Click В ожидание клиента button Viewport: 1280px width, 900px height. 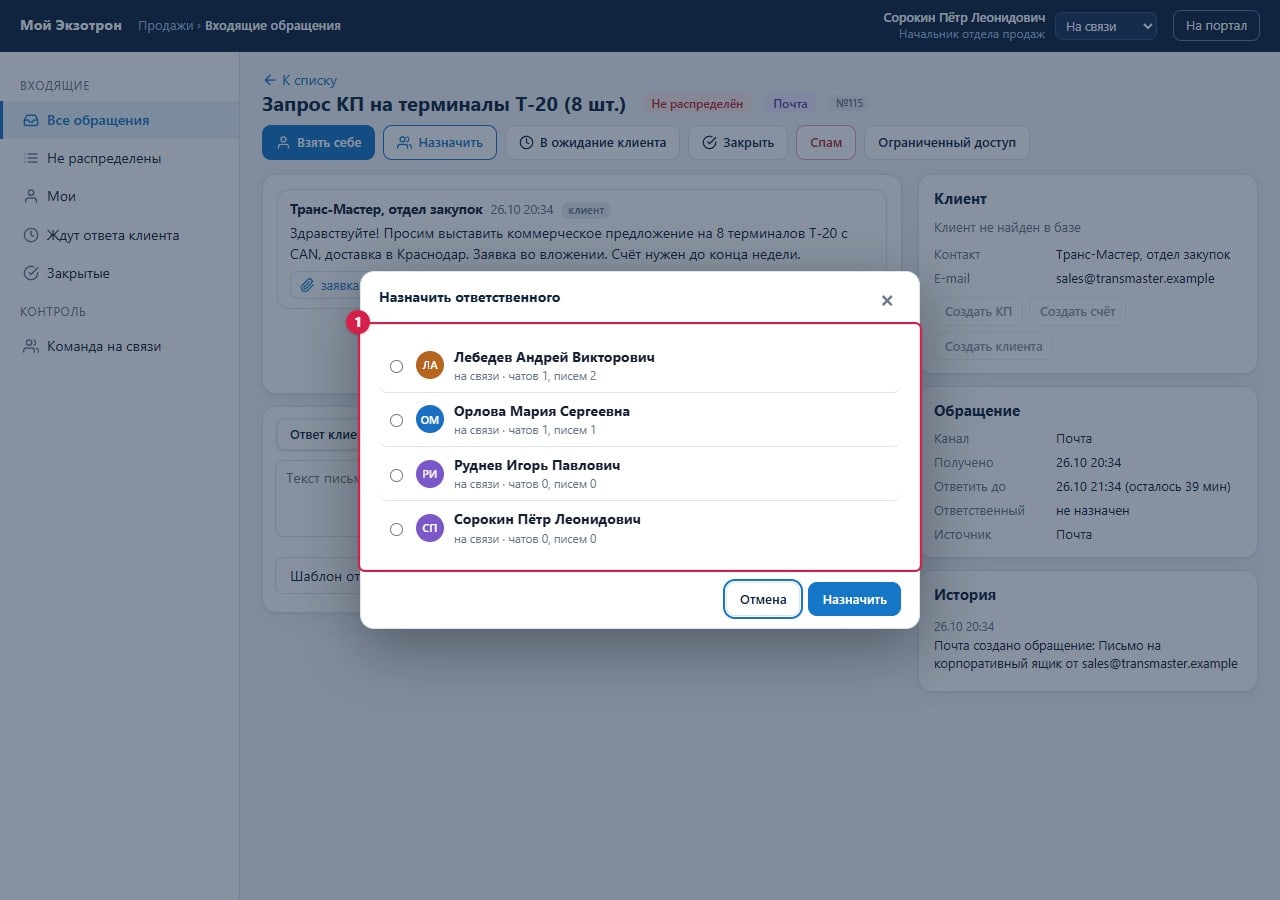click(593, 142)
